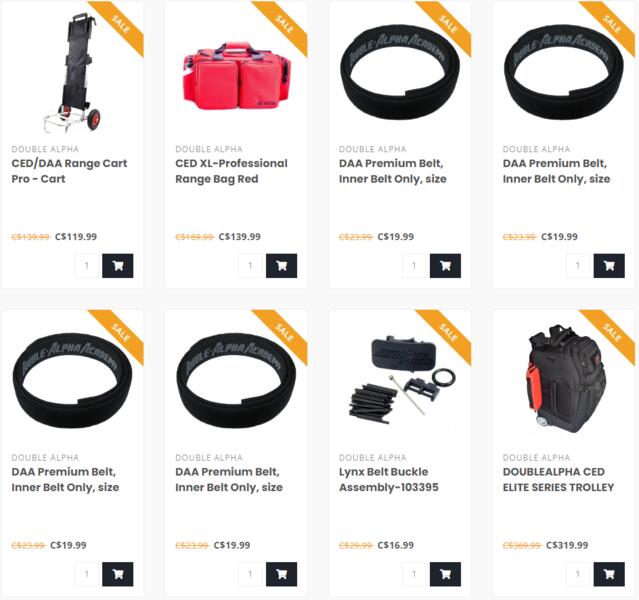Open Lynx Belt Buckle Assembly-103395 link
639x600 pixels.
(x=389, y=479)
